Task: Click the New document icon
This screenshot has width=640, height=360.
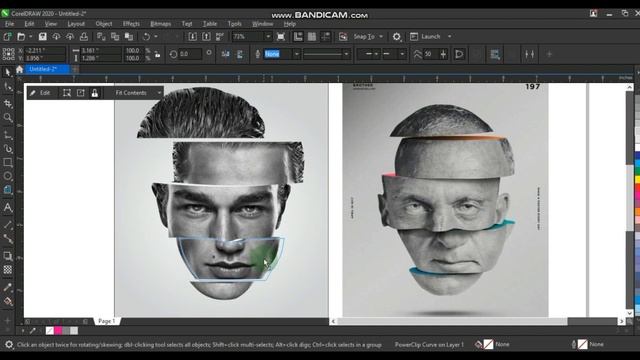Action: pyautogui.click(x=7, y=37)
